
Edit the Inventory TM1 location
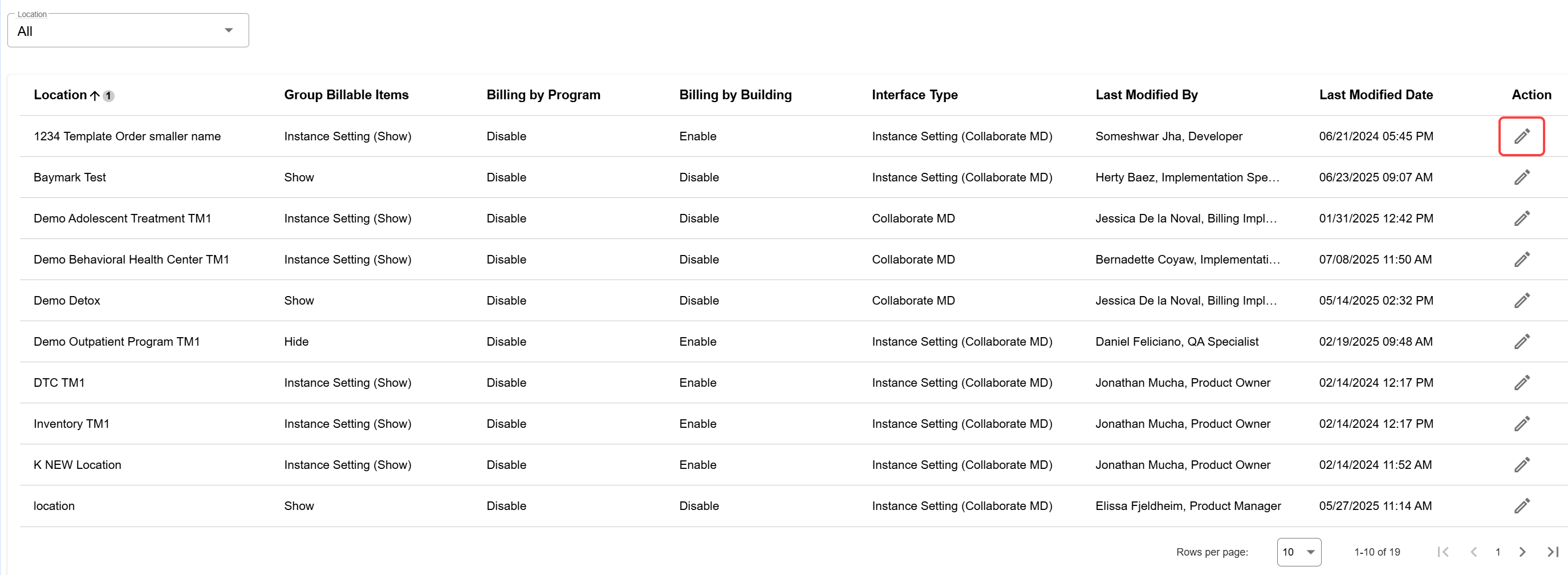pyautogui.click(x=1522, y=423)
